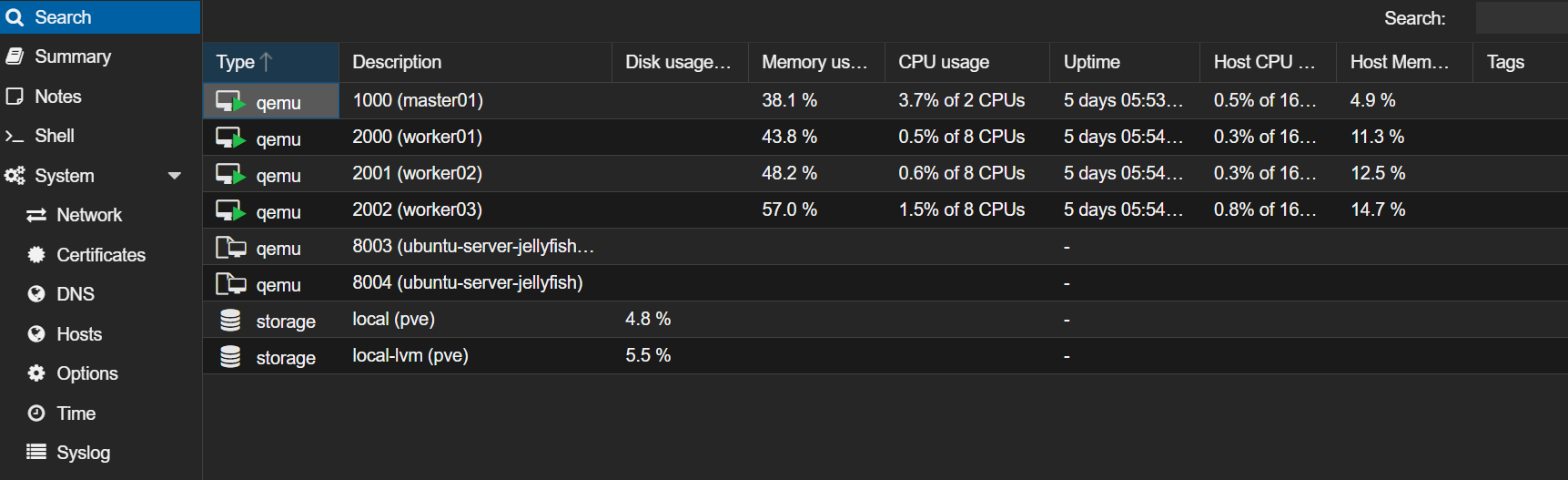Click the Syslog list icon
This screenshot has width=1568, height=480.
pos(36,453)
